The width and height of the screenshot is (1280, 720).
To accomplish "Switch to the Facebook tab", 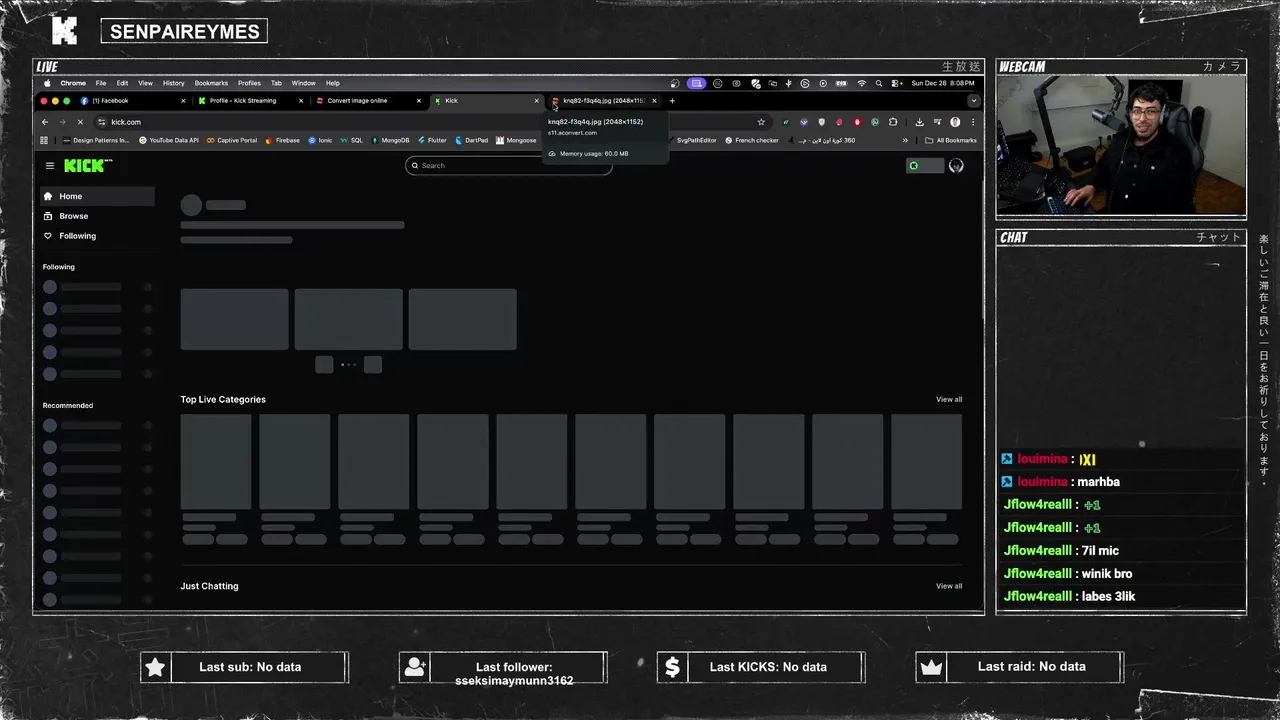I will [133, 101].
